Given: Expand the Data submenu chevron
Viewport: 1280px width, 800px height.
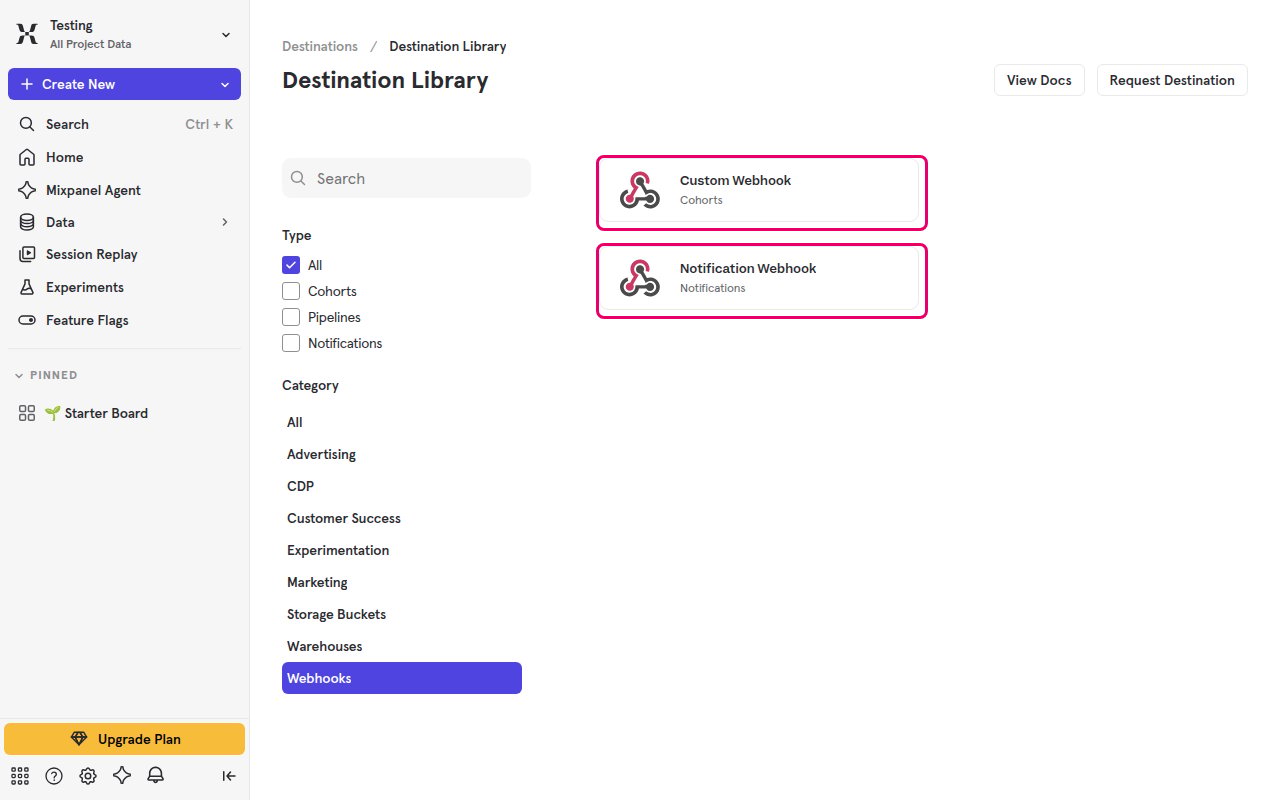Looking at the screenshot, I should (225, 222).
